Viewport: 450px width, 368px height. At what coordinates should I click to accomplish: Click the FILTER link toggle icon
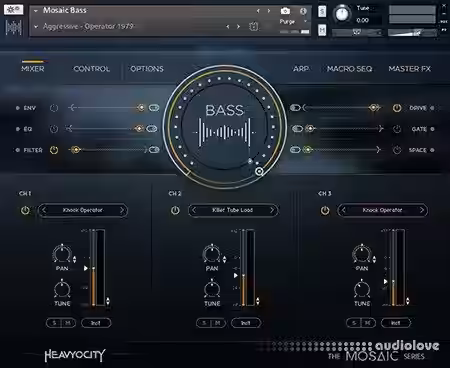pos(154,150)
